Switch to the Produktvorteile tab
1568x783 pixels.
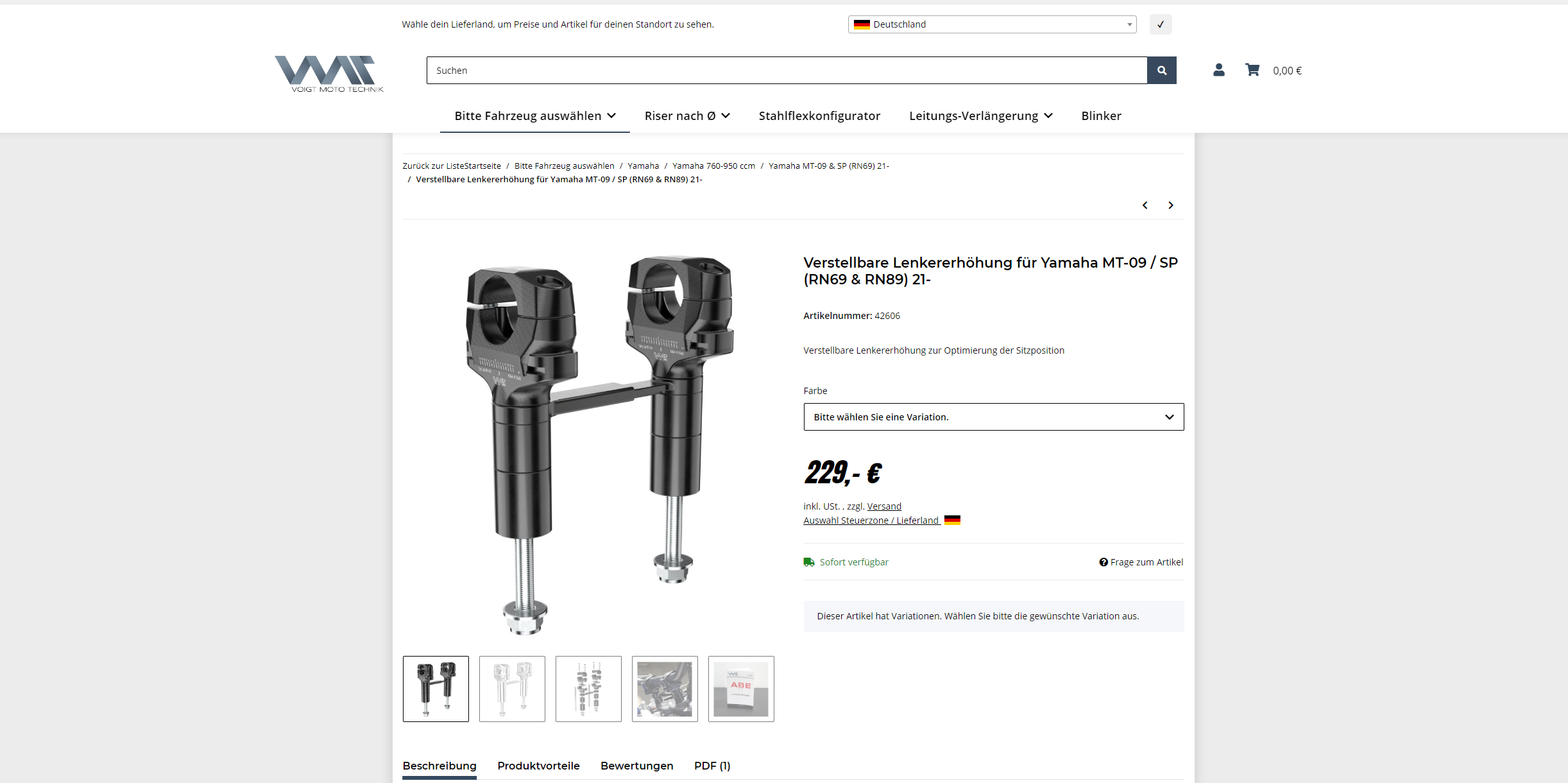click(538, 766)
